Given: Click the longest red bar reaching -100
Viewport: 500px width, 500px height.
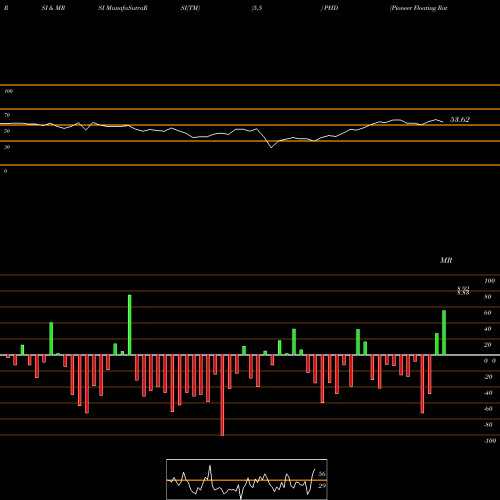Looking at the screenshot, I should pos(222,395).
